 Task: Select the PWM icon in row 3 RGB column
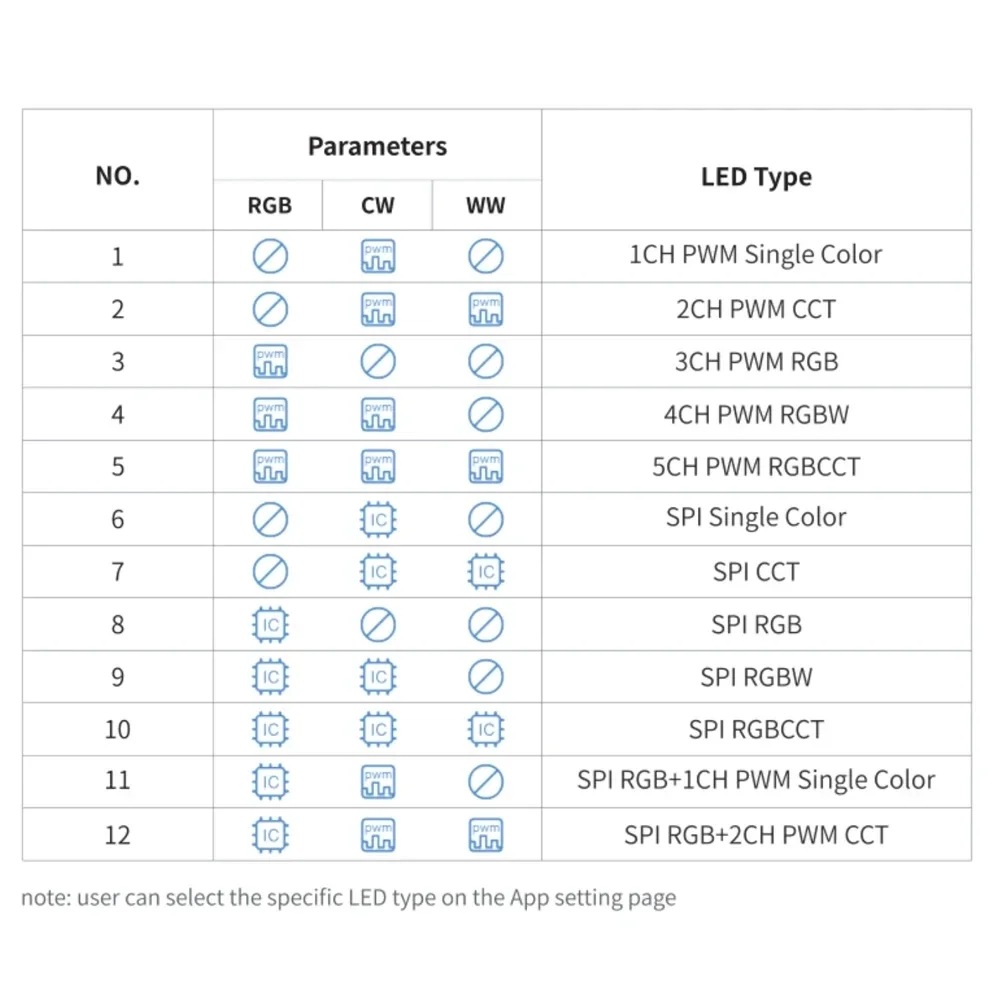270,362
